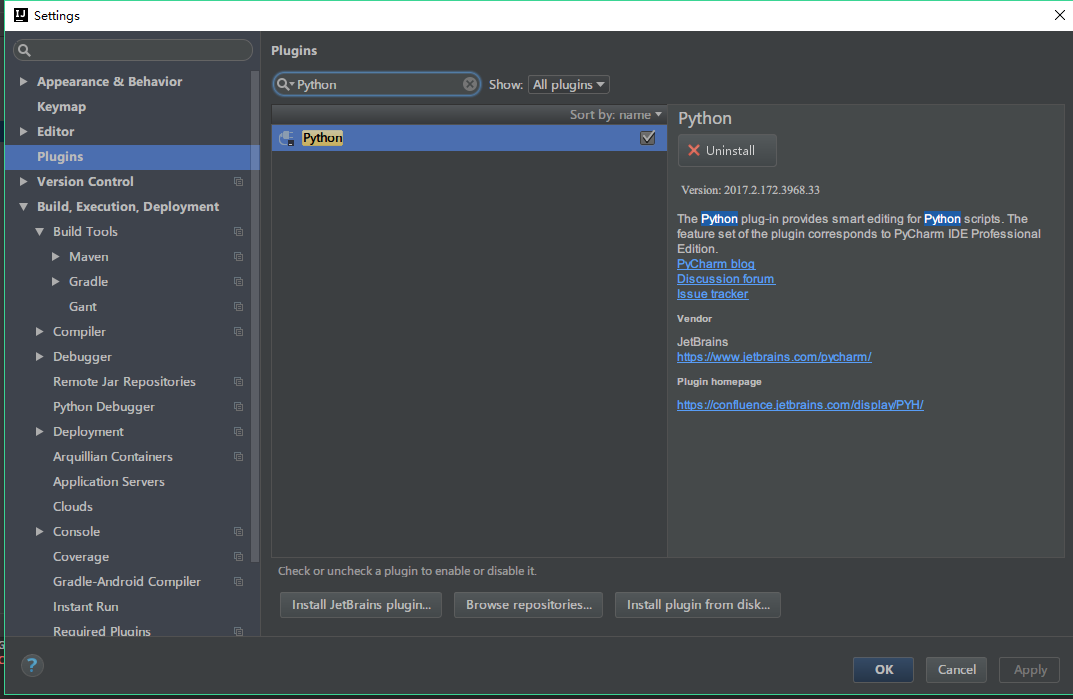Click the project-level icon beside Gant
1073x699 pixels.
238,307
